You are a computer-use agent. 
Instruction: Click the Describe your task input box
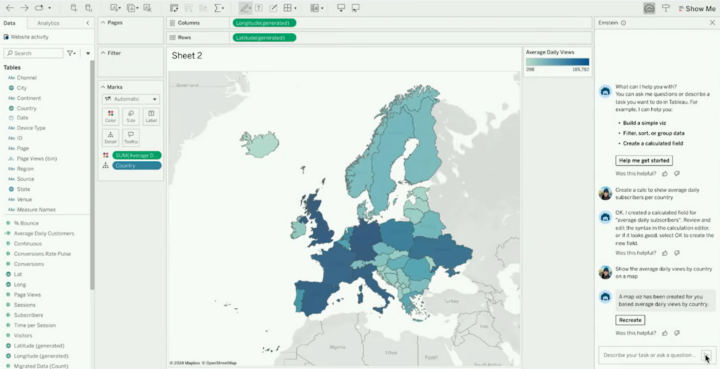(649, 355)
